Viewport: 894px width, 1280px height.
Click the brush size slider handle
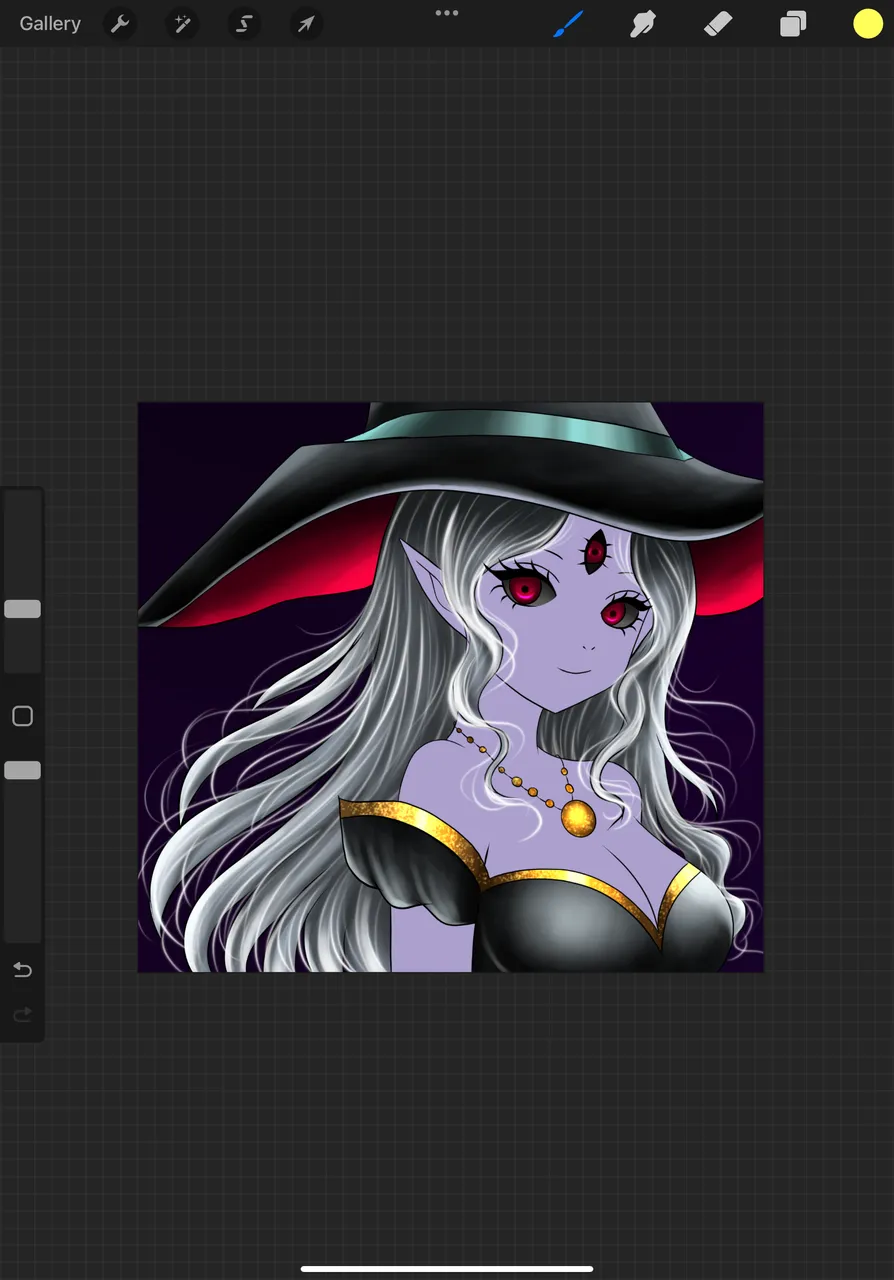pyautogui.click(x=22, y=609)
